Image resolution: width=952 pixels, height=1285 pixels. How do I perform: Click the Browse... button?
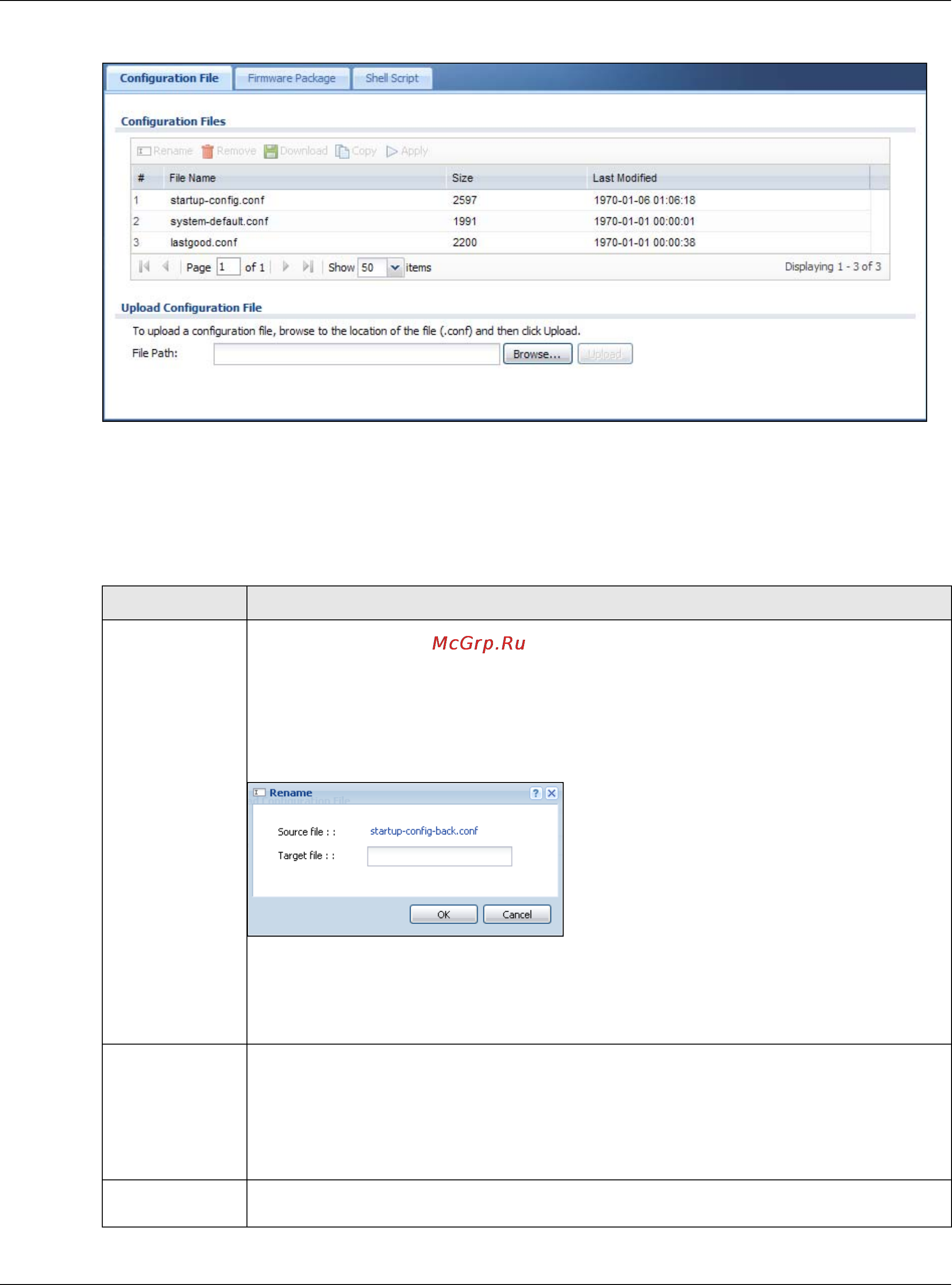537,354
